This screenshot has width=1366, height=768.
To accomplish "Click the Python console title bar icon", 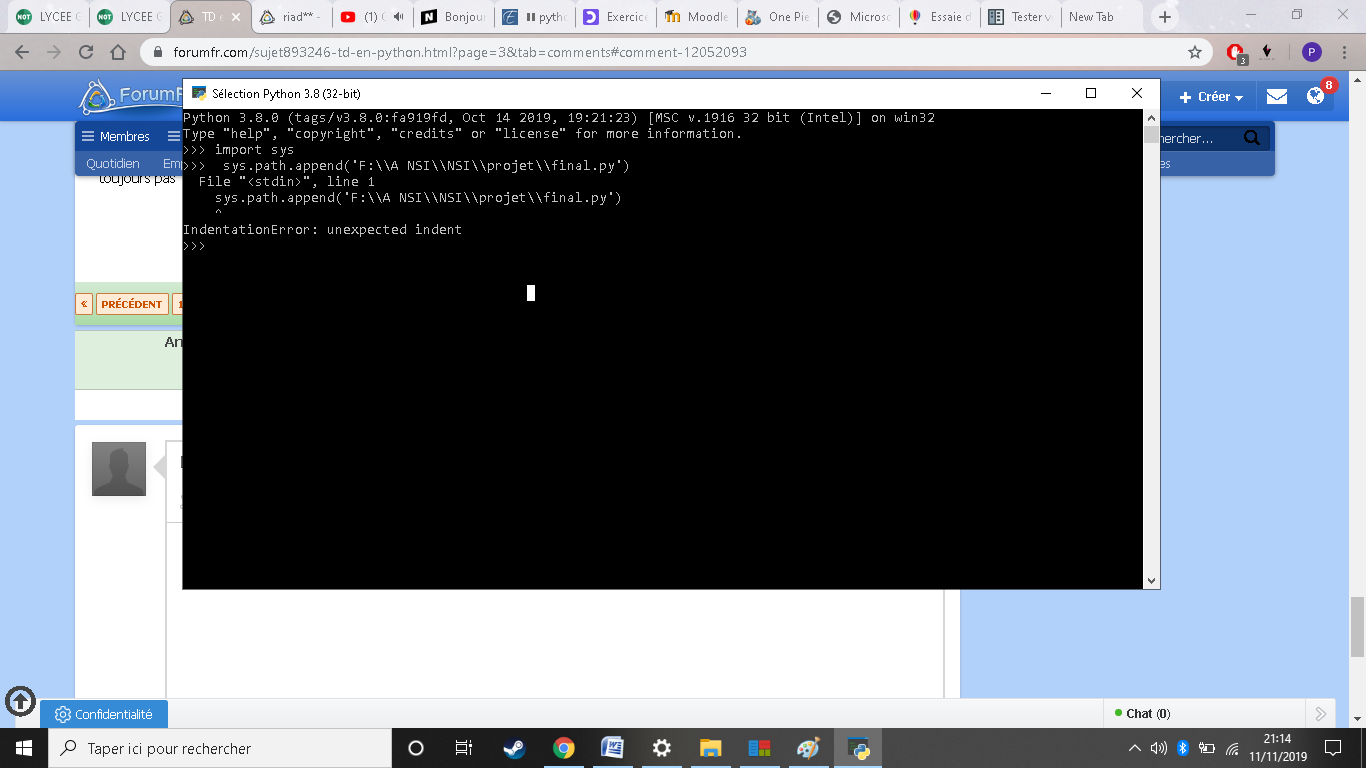I will (x=199, y=93).
